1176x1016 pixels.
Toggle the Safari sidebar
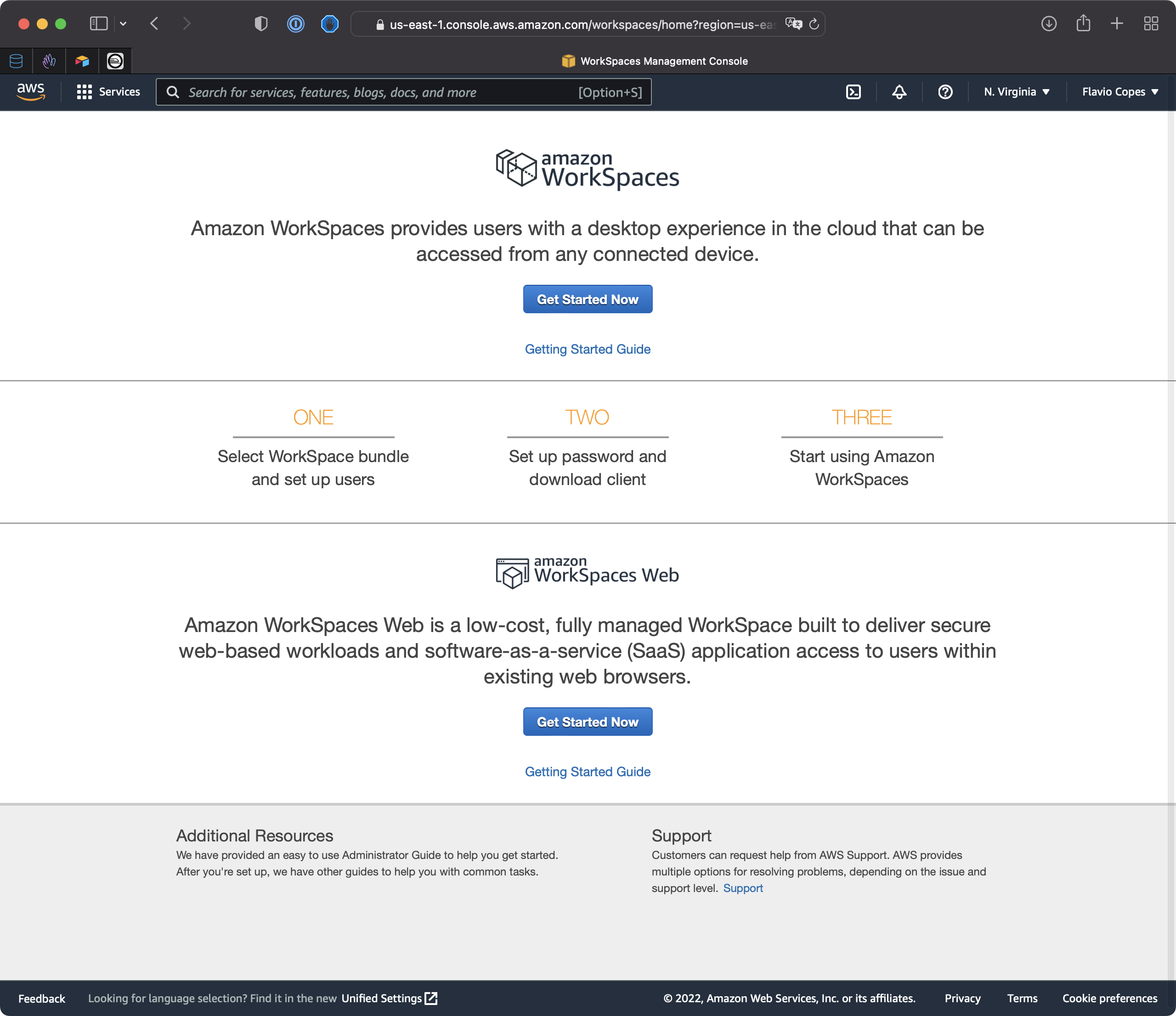(x=98, y=23)
